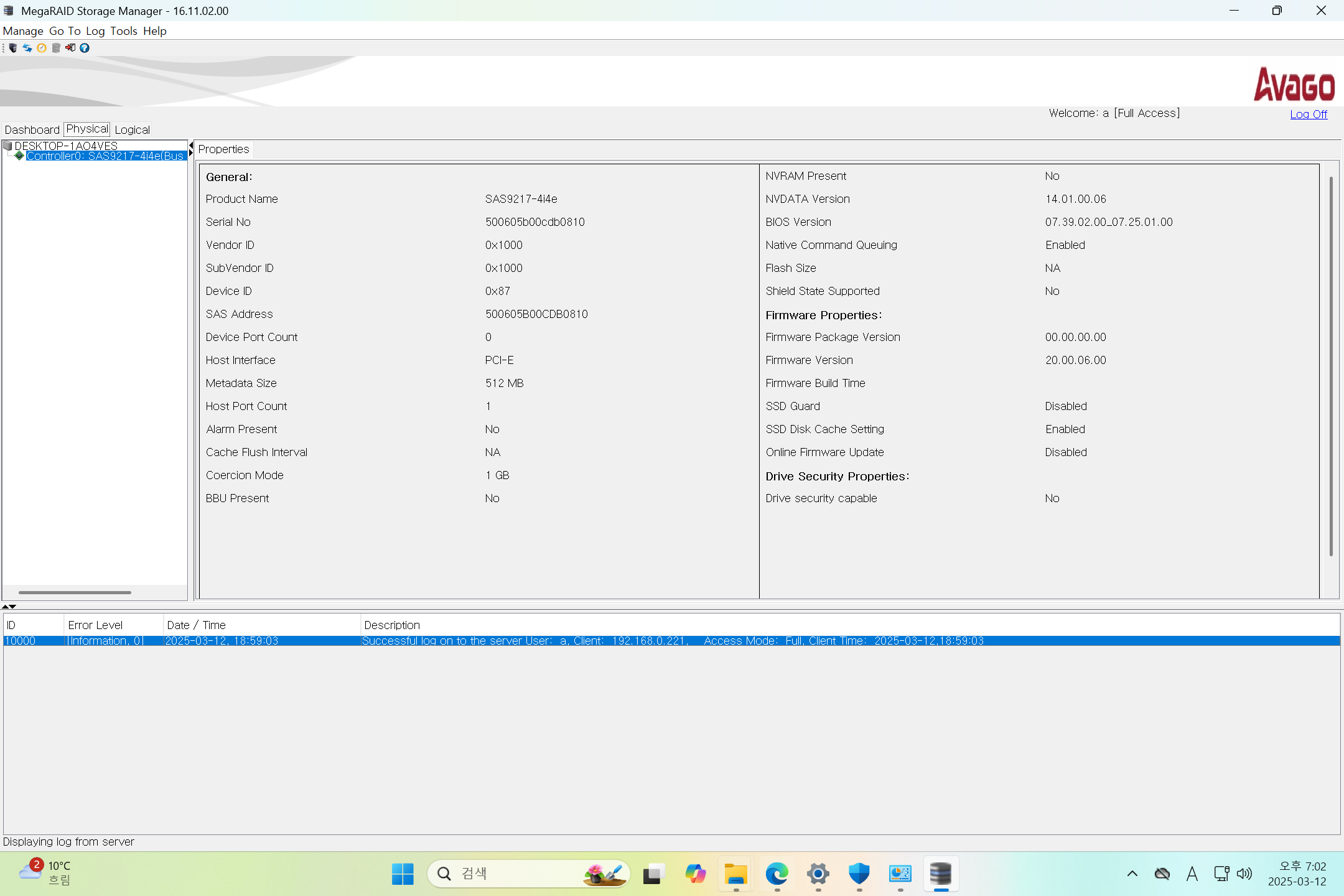
Task: Switch to the Logical tab
Action: [132, 129]
